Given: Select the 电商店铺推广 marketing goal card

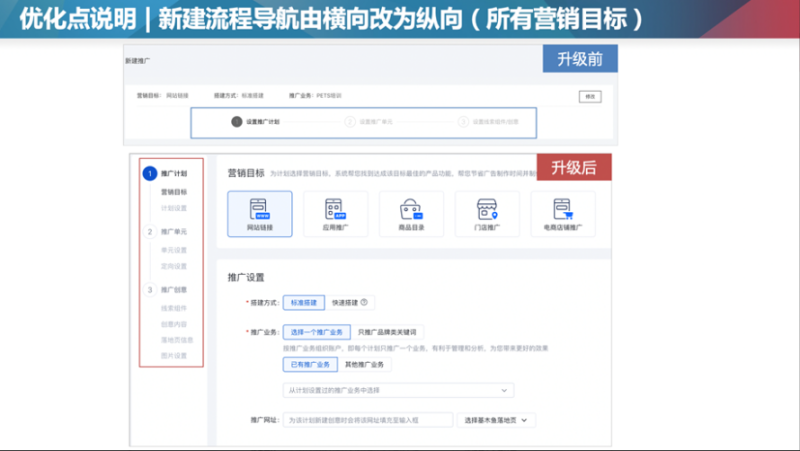Looking at the screenshot, I should pos(563,214).
